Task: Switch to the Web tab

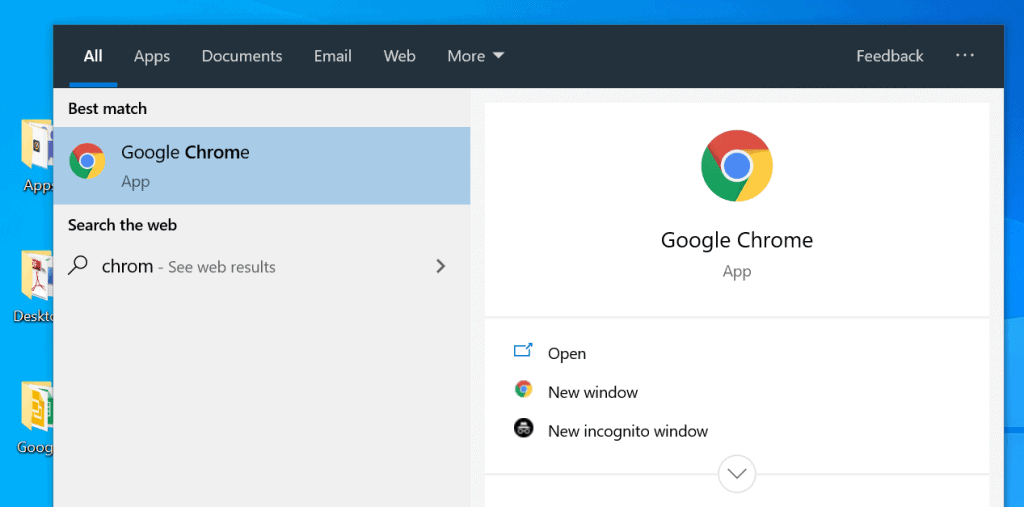Action: (x=399, y=56)
